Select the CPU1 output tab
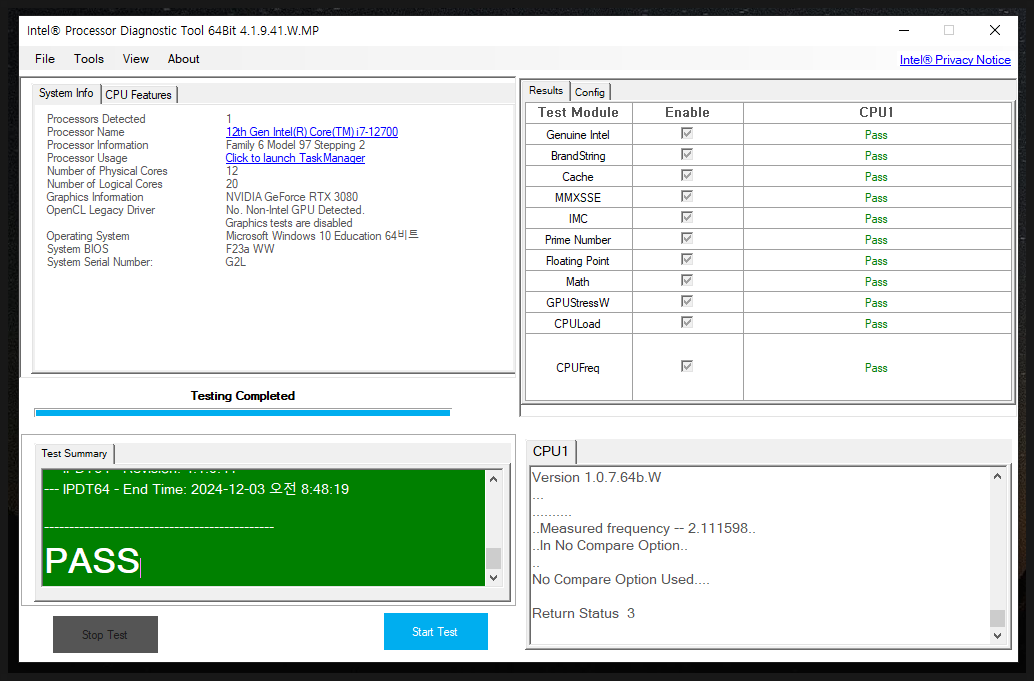 551,452
